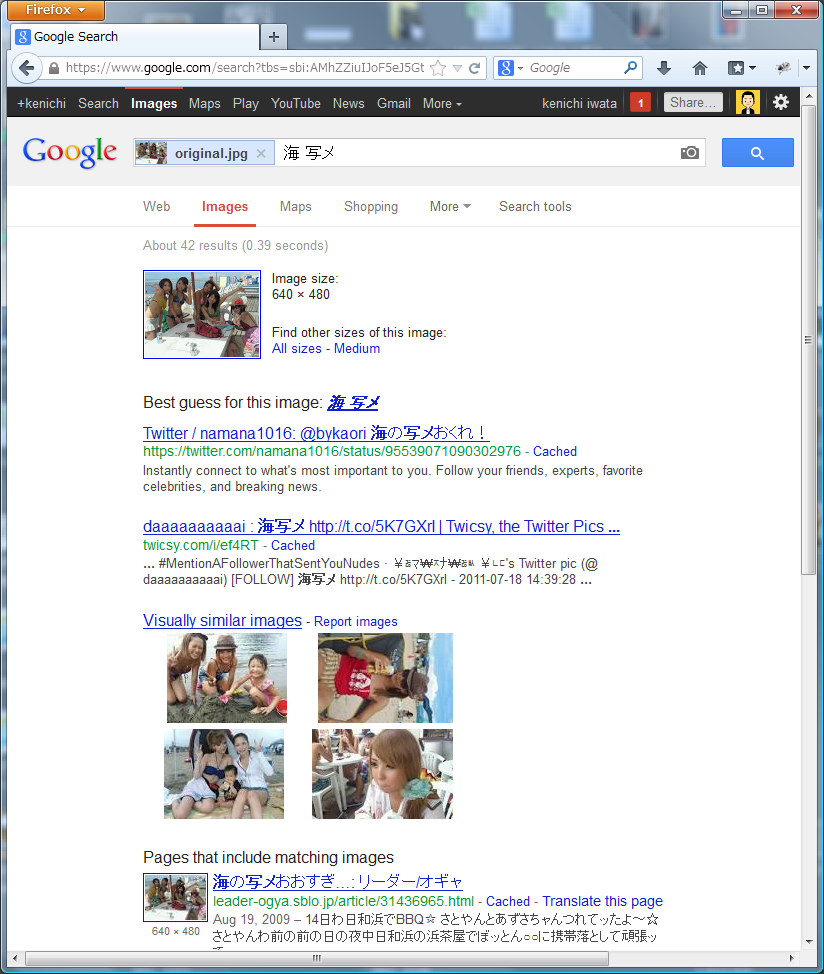Image resolution: width=824 pixels, height=974 pixels.
Task: Open the Medium size link
Action: (x=357, y=349)
